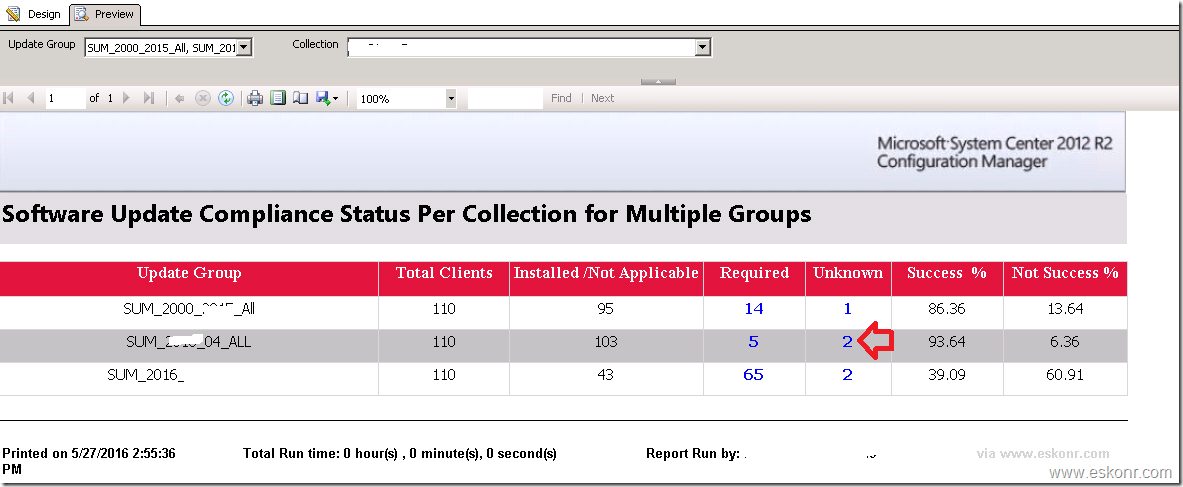Screen dimensions: 1183x487
Task: Open the Update Group dropdown
Action: (245, 47)
